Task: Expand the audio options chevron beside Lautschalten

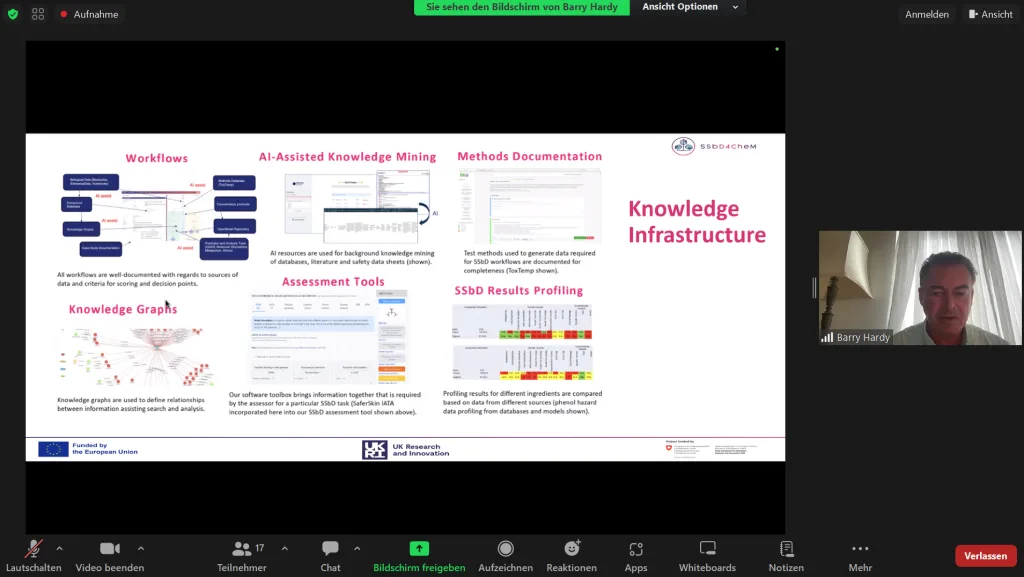Action: (59, 548)
